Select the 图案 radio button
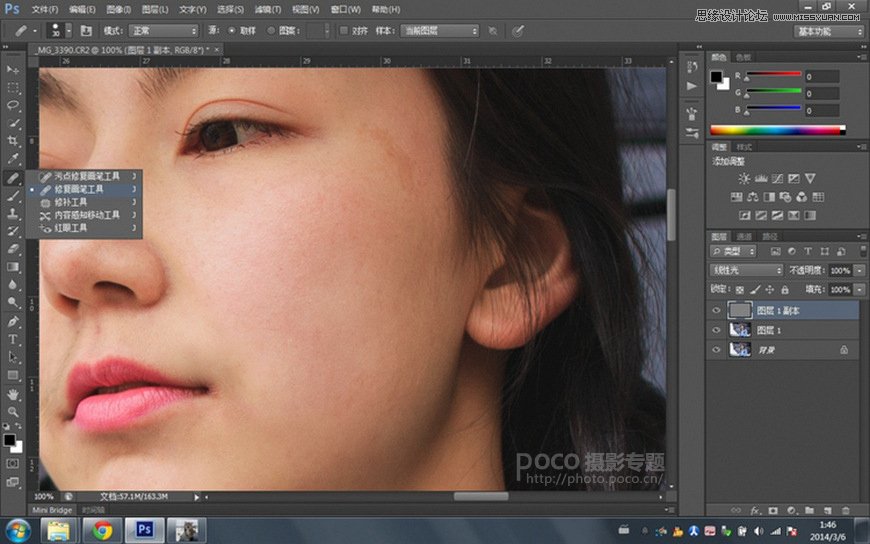 pos(272,31)
